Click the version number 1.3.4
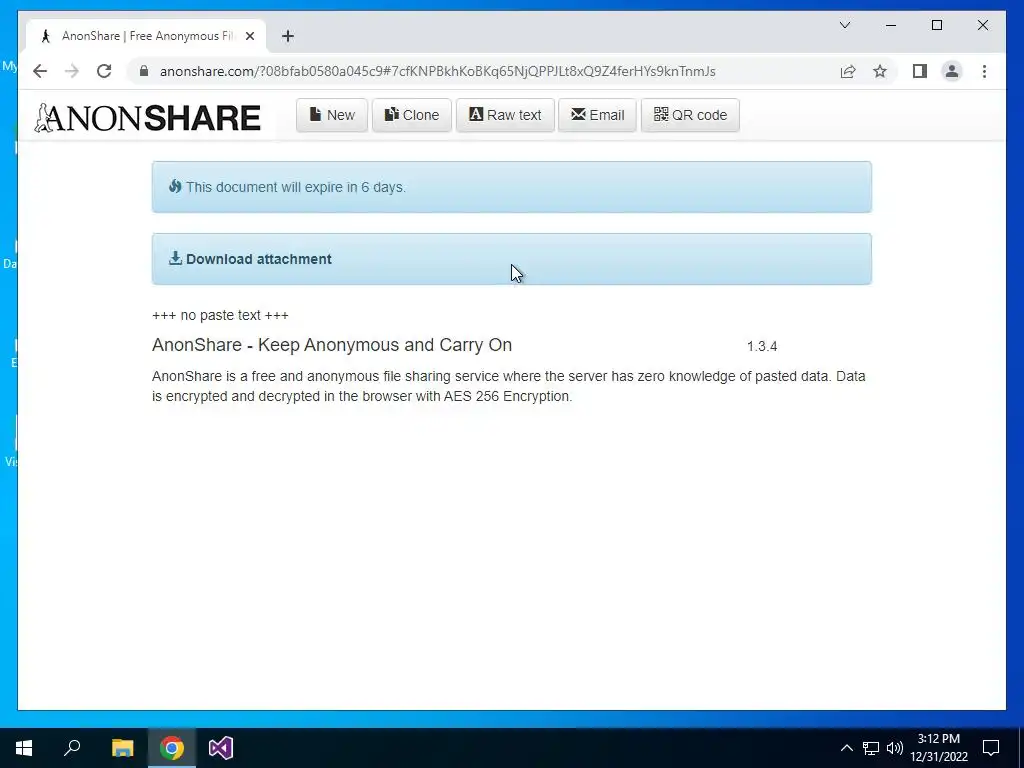The height and width of the screenshot is (768, 1024). point(762,346)
